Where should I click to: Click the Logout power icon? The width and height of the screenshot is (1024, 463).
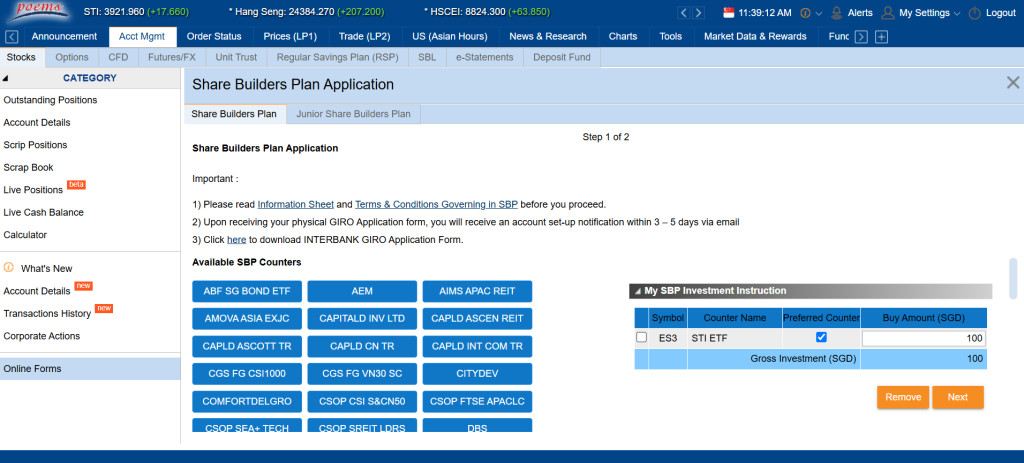point(974,13)
